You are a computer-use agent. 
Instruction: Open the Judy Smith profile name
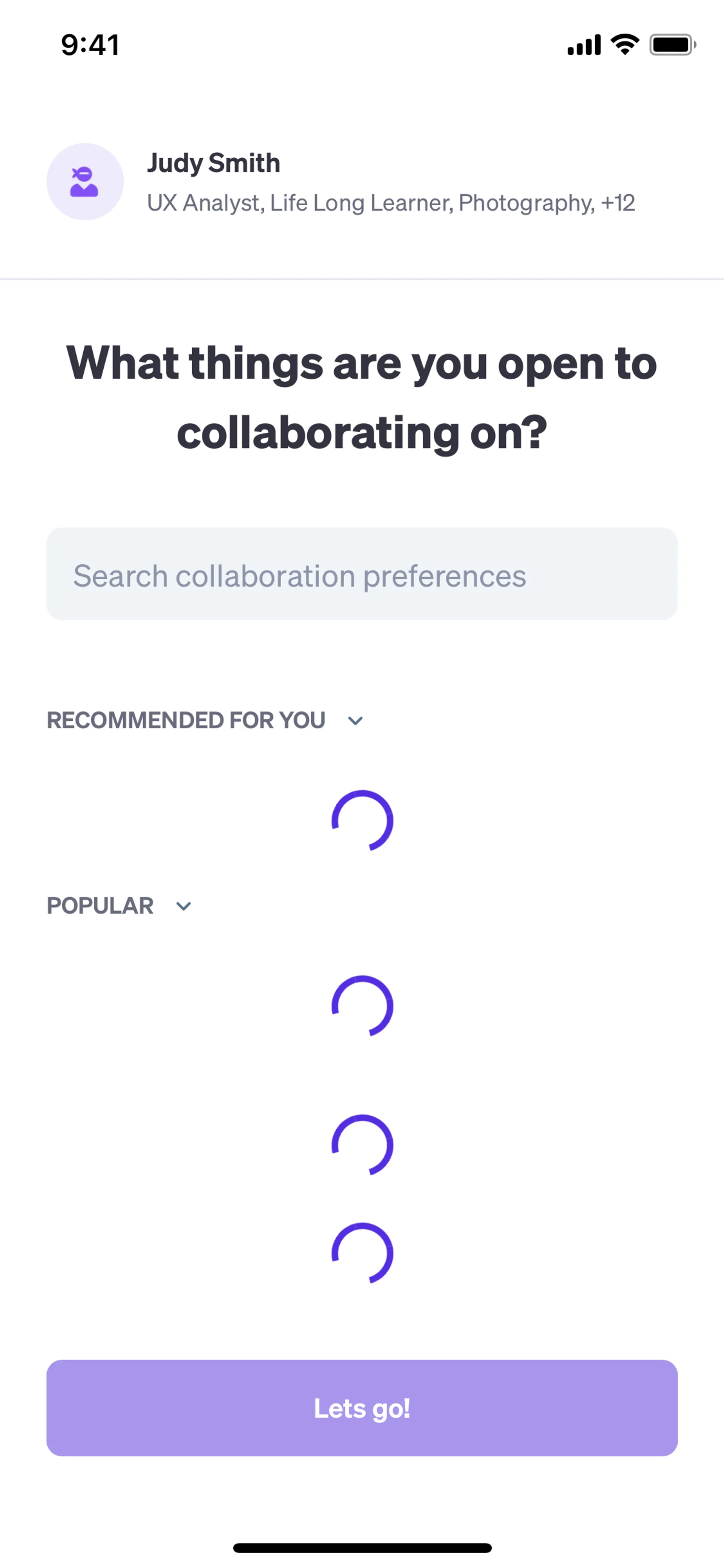click(213, 163)
